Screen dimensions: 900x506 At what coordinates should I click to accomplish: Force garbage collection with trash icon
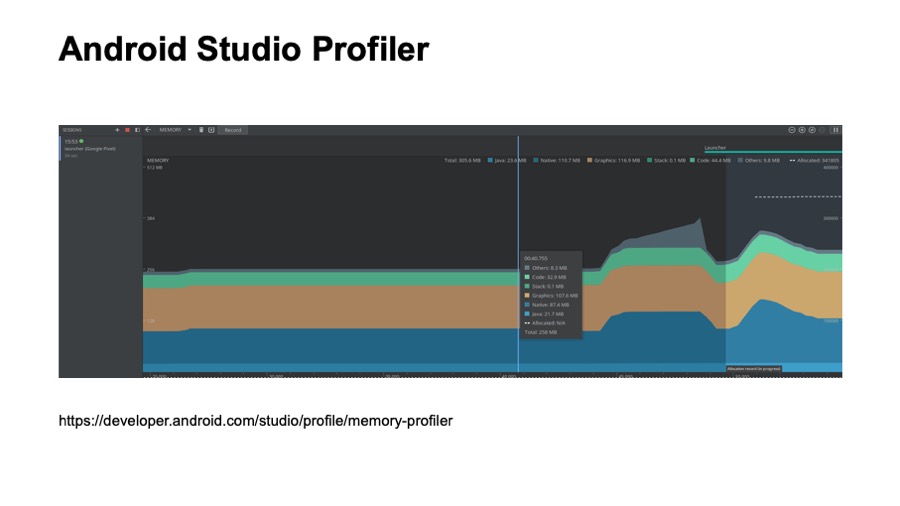[x=201, y=130]
